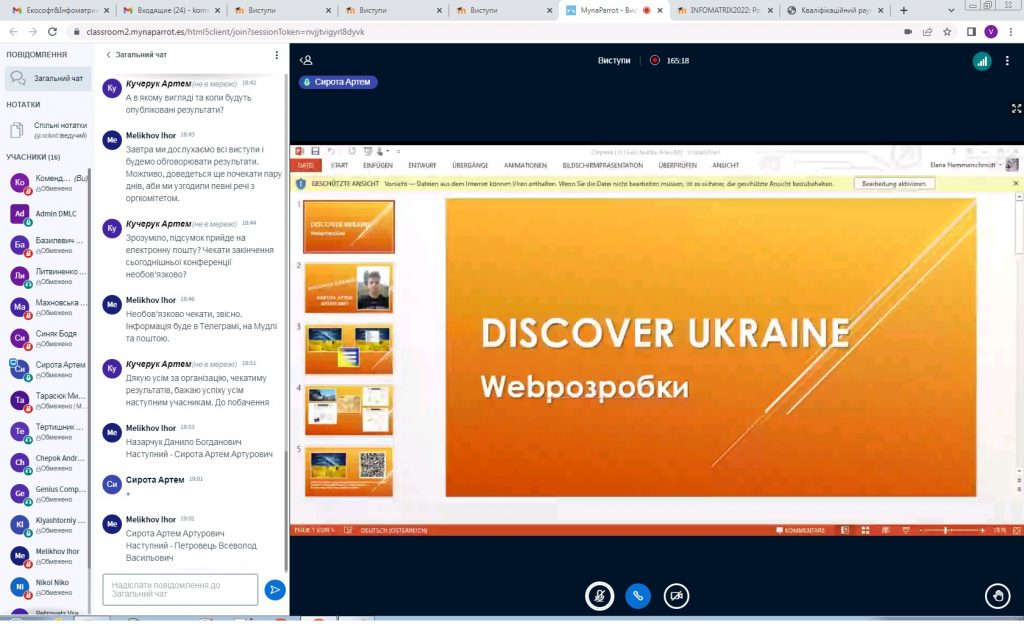Screen dimensions: 1024x640
Task: Unmute the microphone button
Action: click(x=599, y=596)
